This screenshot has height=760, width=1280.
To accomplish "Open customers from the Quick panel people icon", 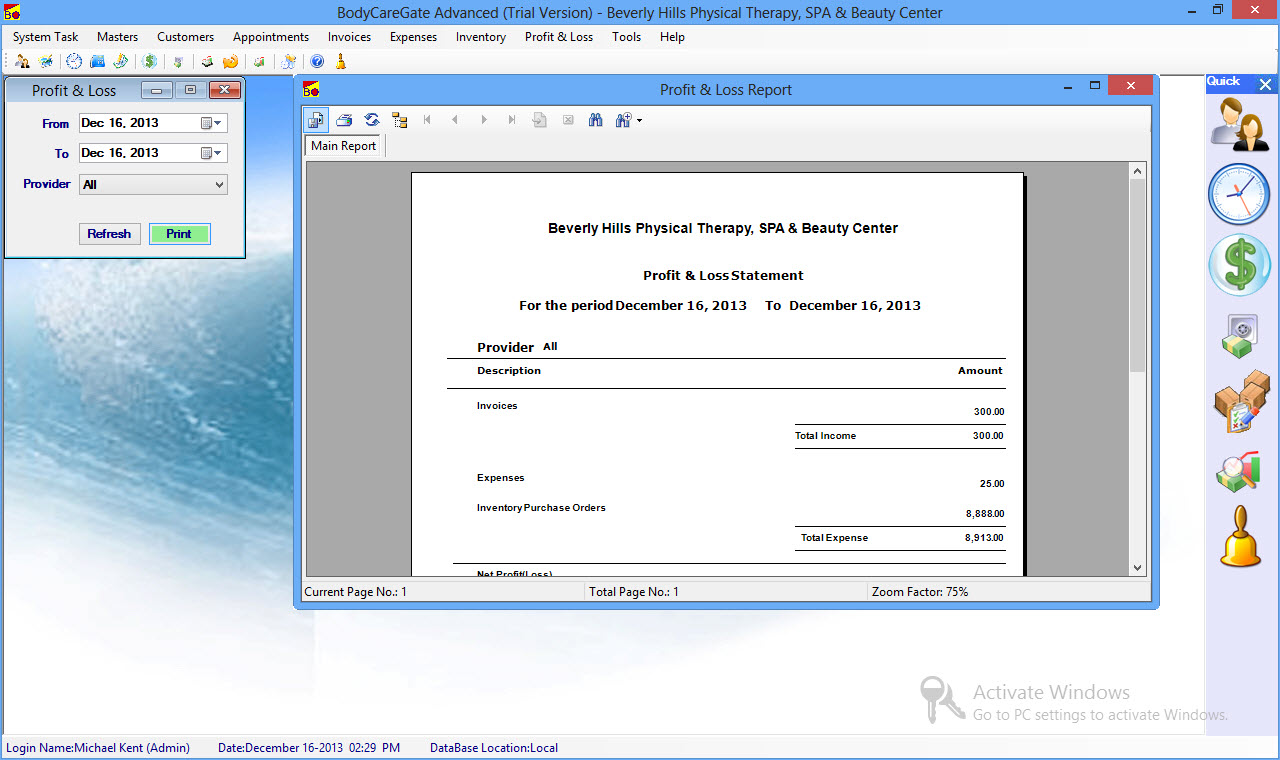I will tap(1239, 124).
